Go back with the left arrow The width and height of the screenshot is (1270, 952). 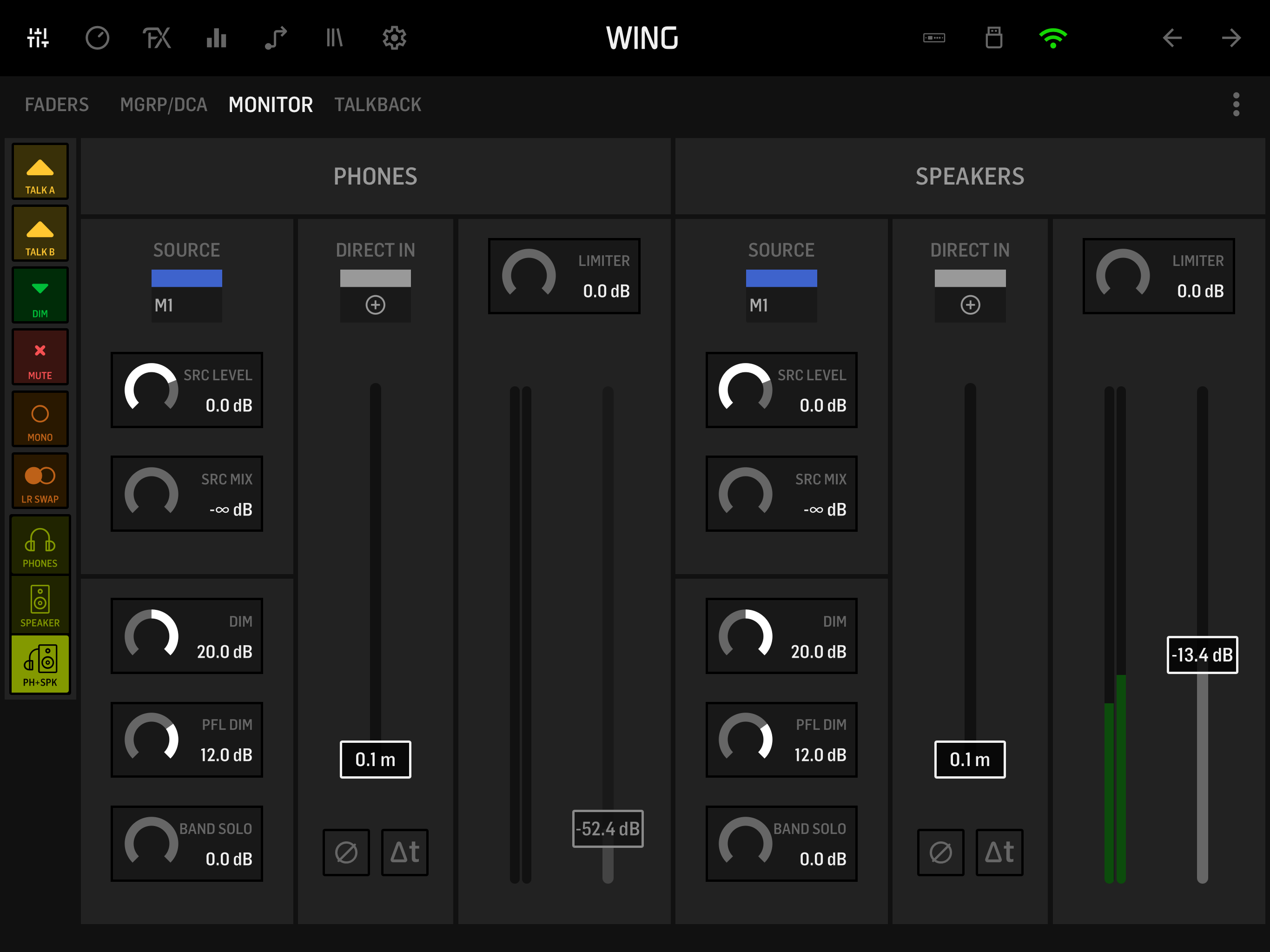point(1172,38)
